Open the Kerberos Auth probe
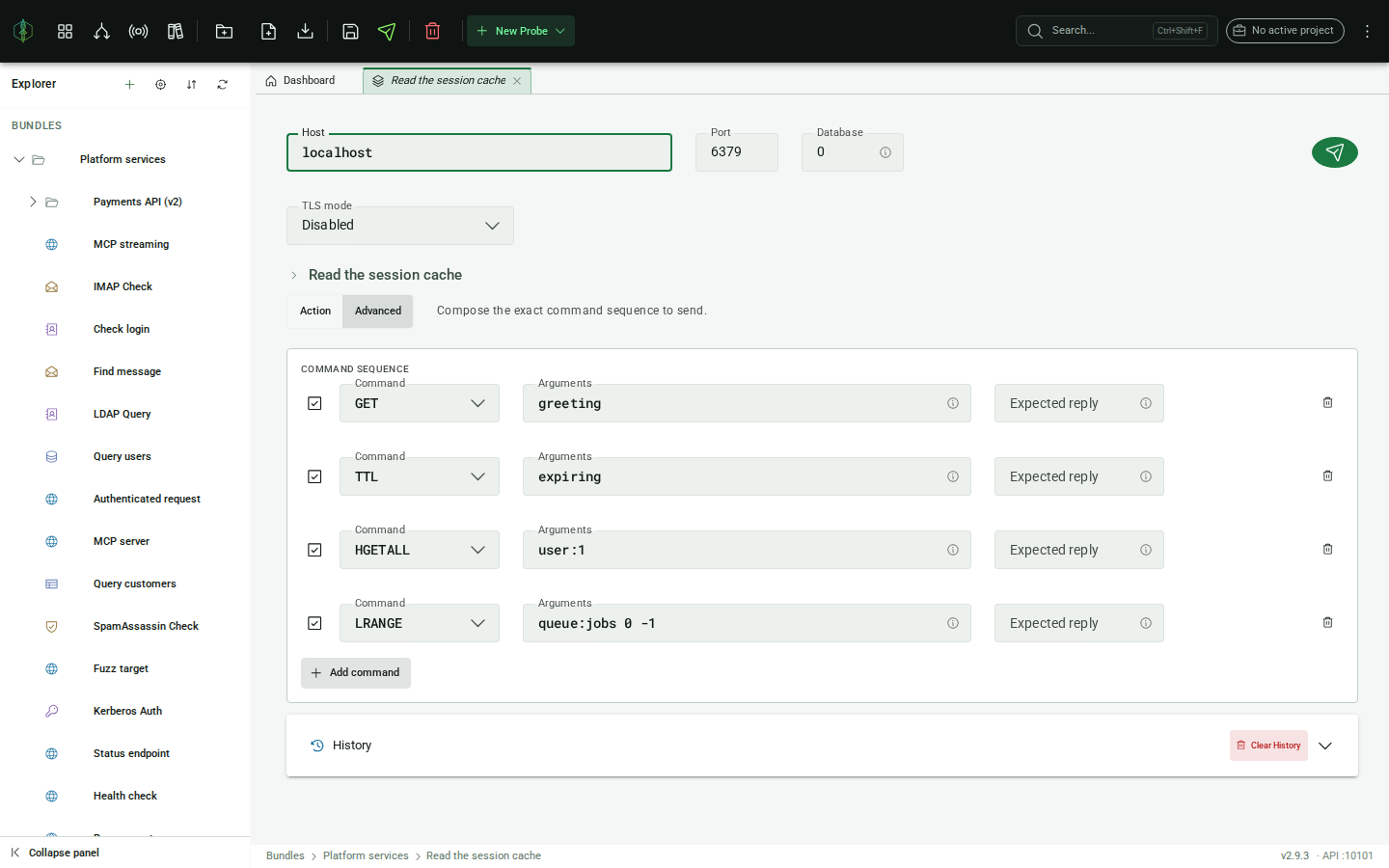This screenshot has width=1389, height=868. pos(127,711)
